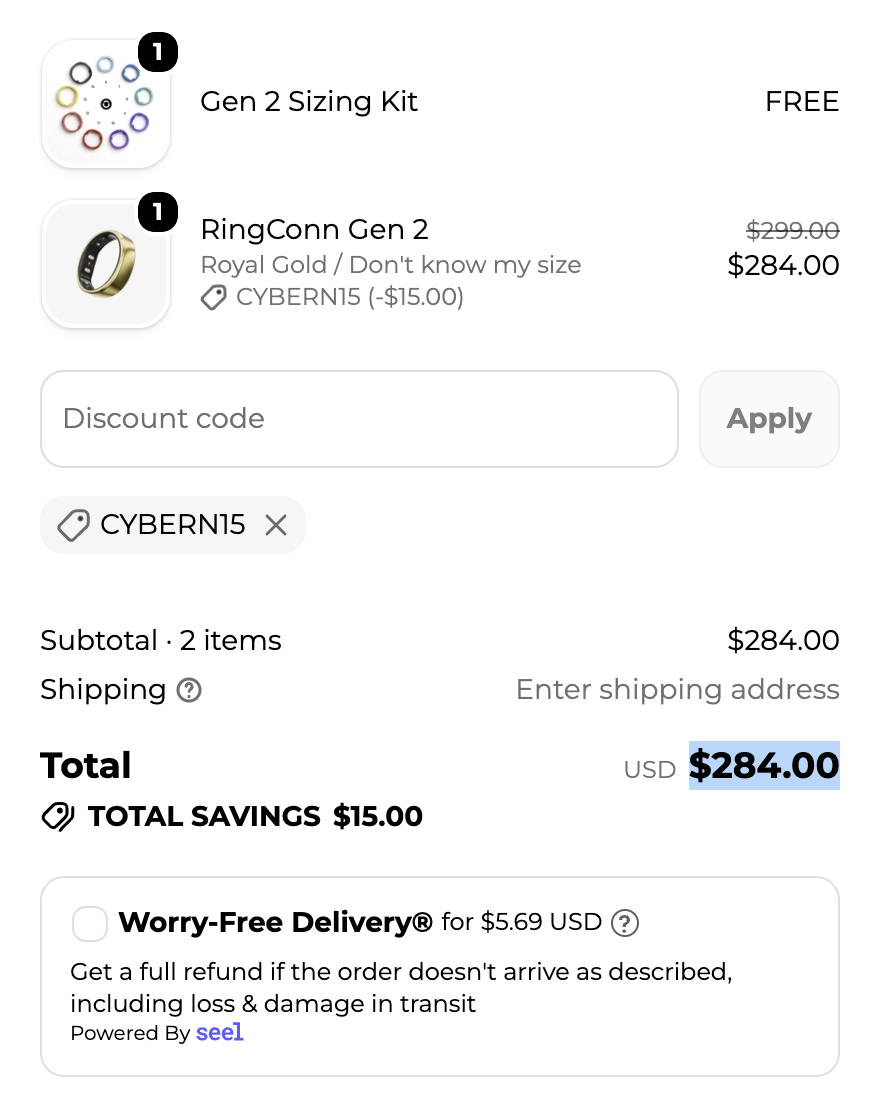Click the Apply discount button
This screenshot has height=1118, width=880.
coord(769,419)
